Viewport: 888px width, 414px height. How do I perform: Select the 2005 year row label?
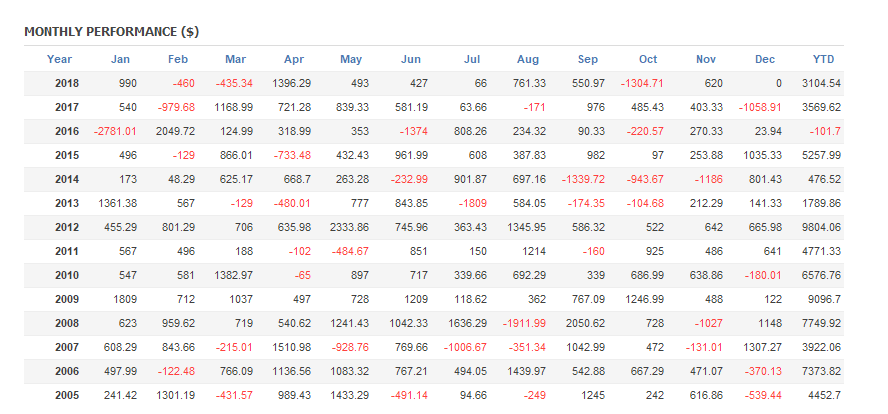pos(65,395)
